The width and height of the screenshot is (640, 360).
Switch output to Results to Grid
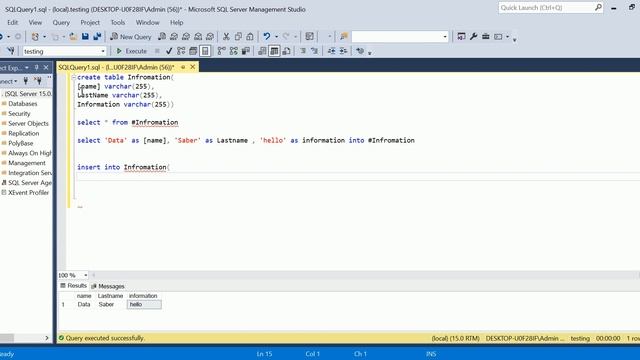click(x=274, y=51)
